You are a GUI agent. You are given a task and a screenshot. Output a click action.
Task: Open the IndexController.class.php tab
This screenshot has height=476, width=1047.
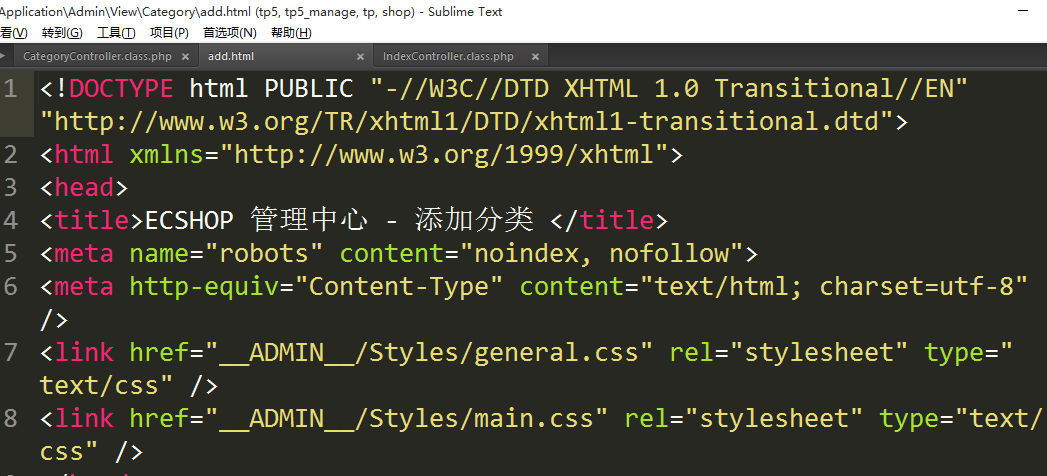[448, 57]
